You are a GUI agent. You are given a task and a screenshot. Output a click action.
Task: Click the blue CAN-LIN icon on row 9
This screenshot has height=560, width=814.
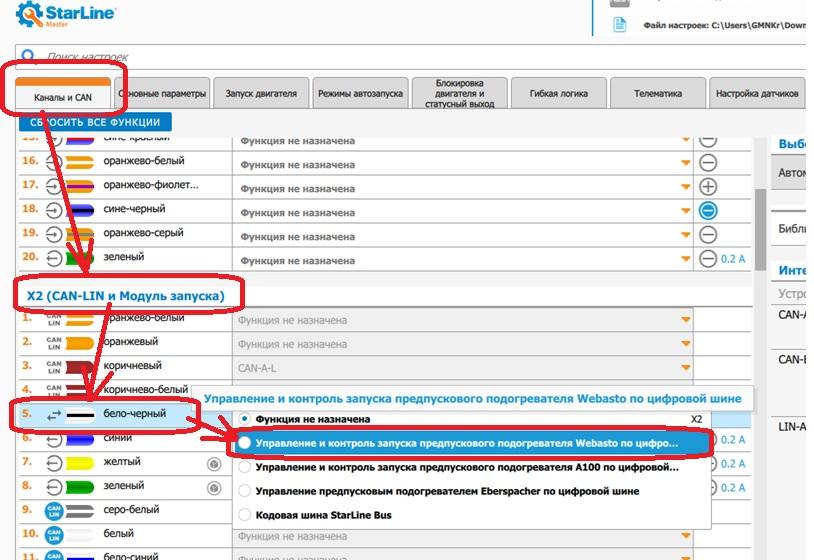click(54, 512)
